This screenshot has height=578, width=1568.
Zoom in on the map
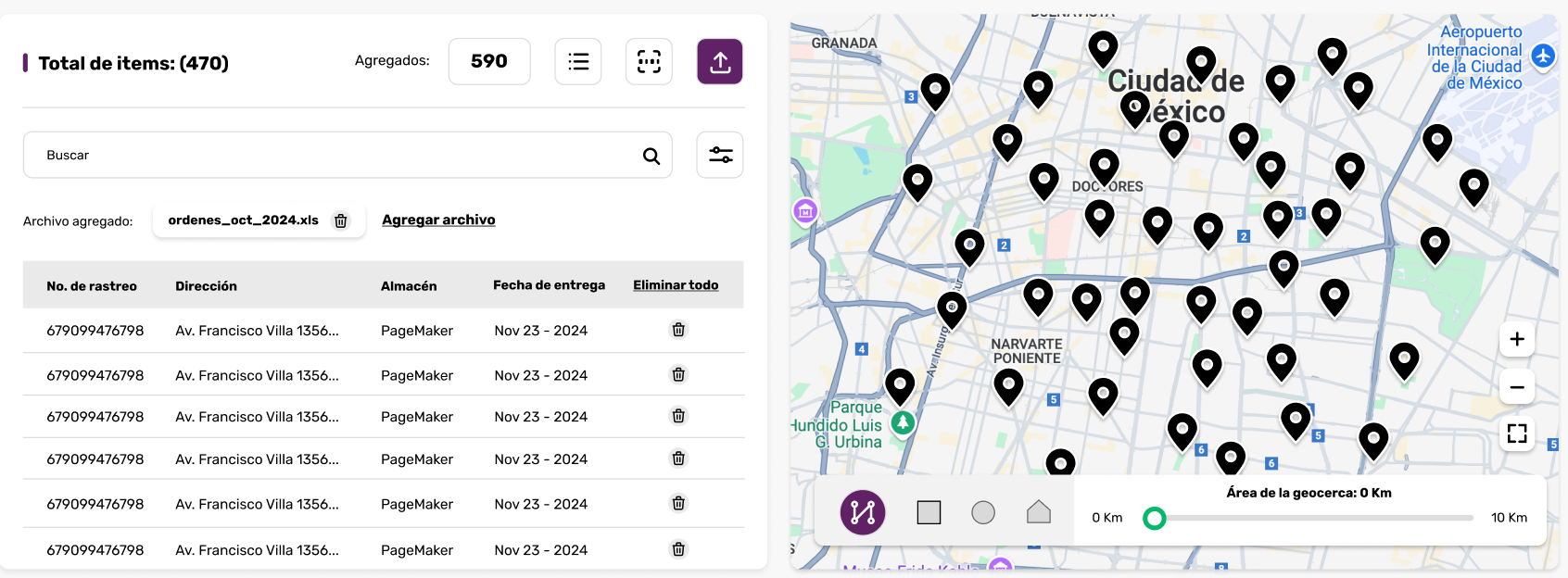(x=1517, y=339)
